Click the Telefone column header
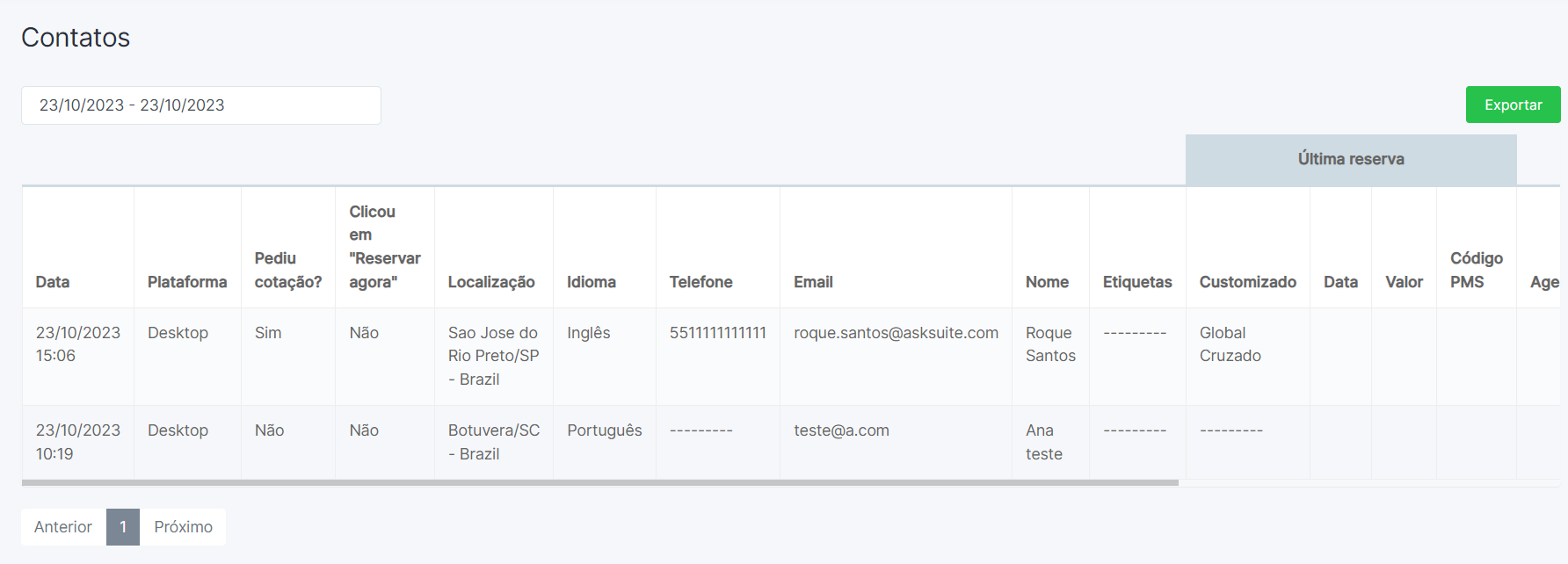The height and width of the screenshot is (564, 1568). (701, 282)
